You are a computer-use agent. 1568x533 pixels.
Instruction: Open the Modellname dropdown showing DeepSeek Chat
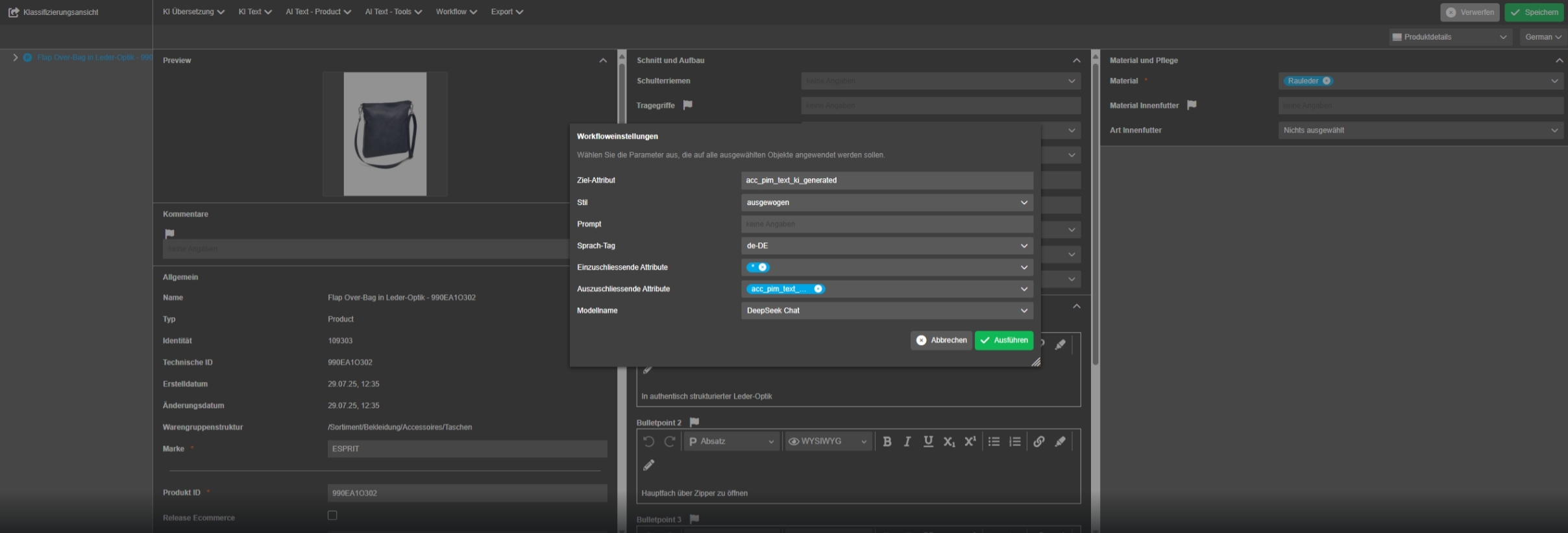(x=887, y=311)
